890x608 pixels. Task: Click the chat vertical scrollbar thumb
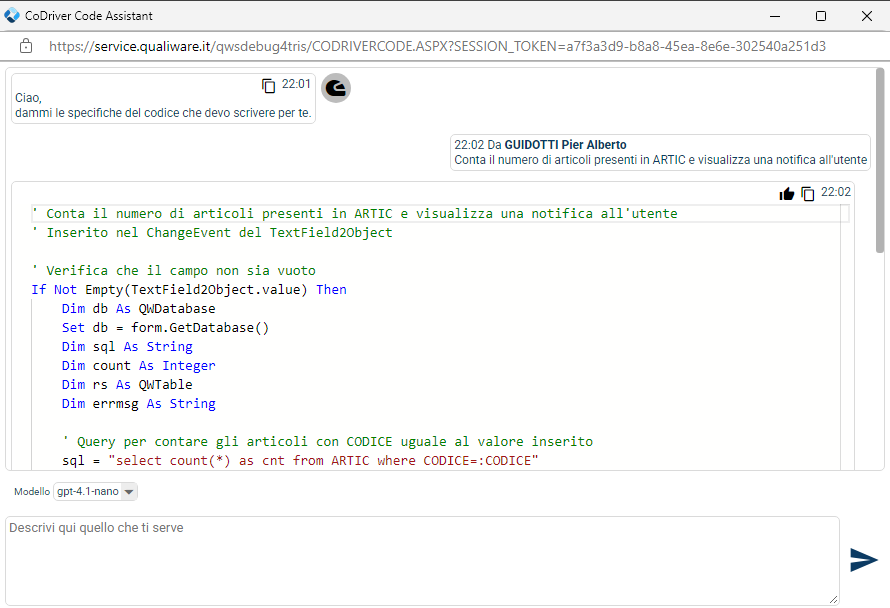880,160
